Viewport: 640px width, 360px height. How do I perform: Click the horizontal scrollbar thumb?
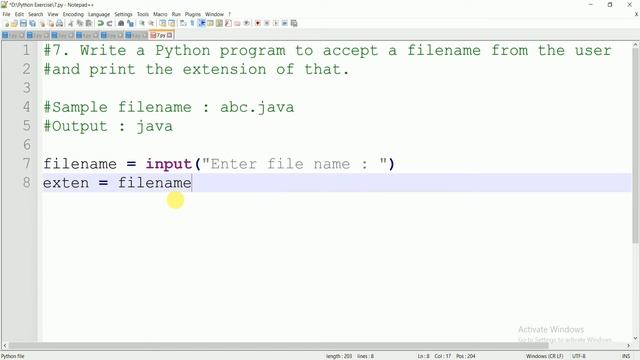278,346
